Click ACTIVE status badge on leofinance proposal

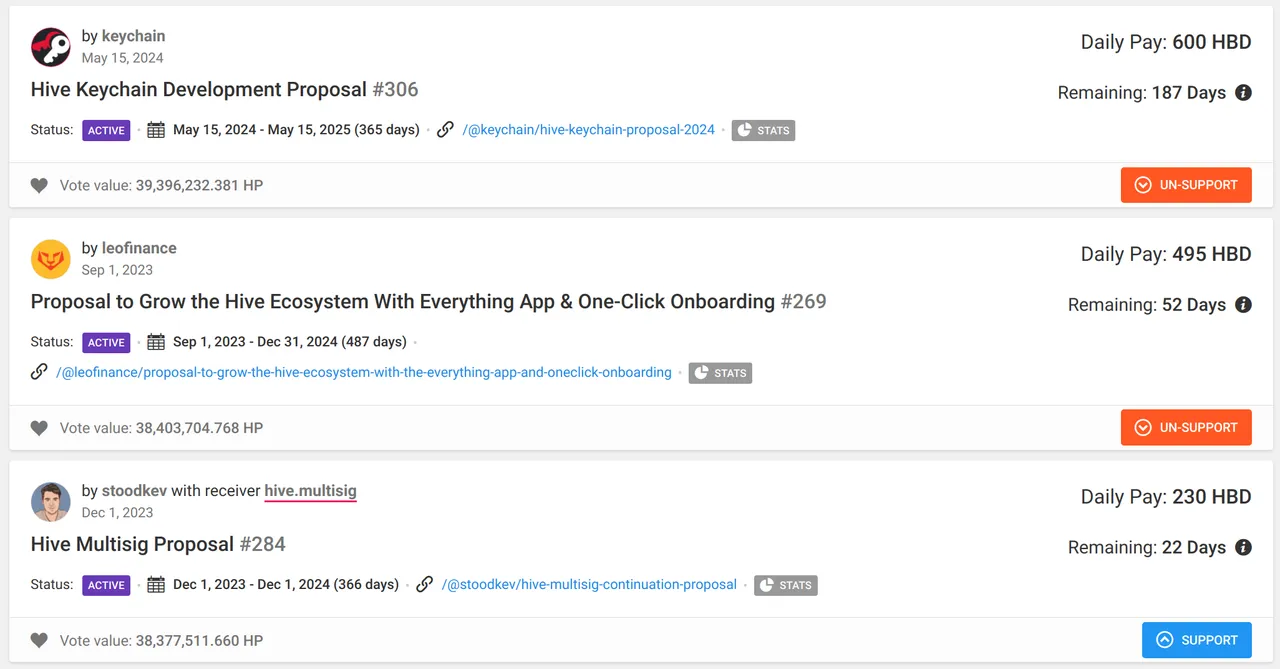point(106,342)
